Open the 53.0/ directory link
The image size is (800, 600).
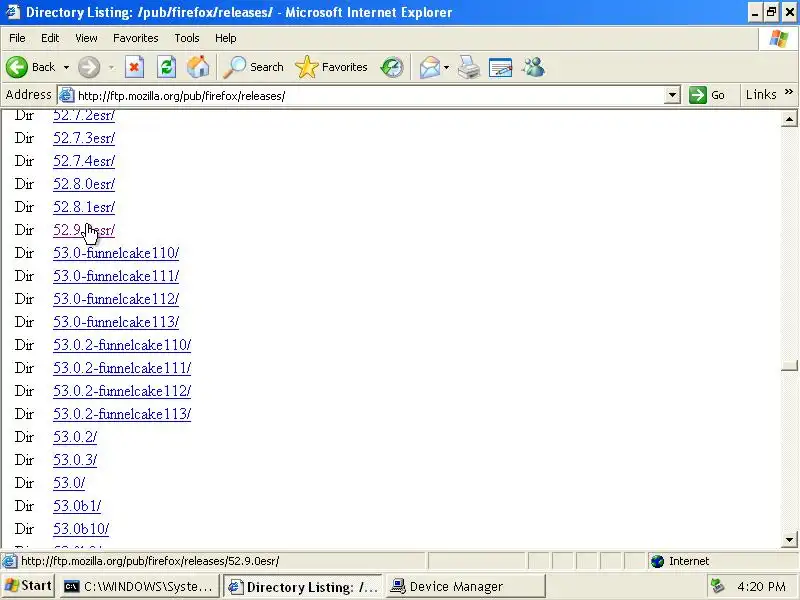(x=69, y=483)
